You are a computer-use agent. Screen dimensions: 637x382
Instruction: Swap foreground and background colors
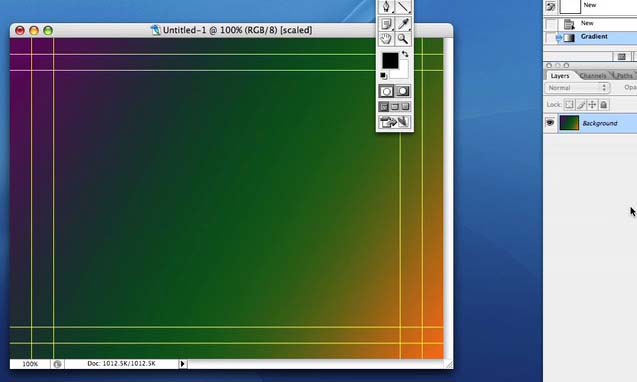405,54
